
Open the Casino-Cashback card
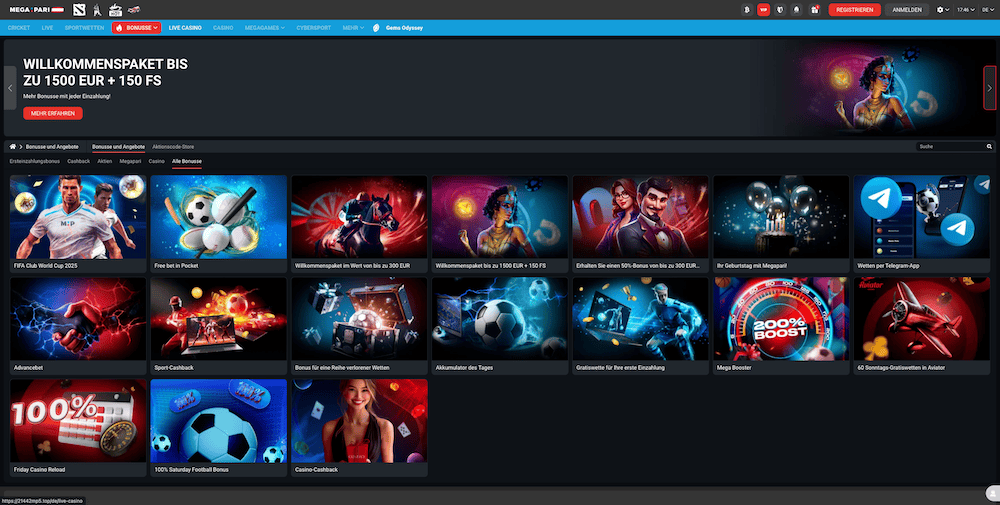[359, 428]
